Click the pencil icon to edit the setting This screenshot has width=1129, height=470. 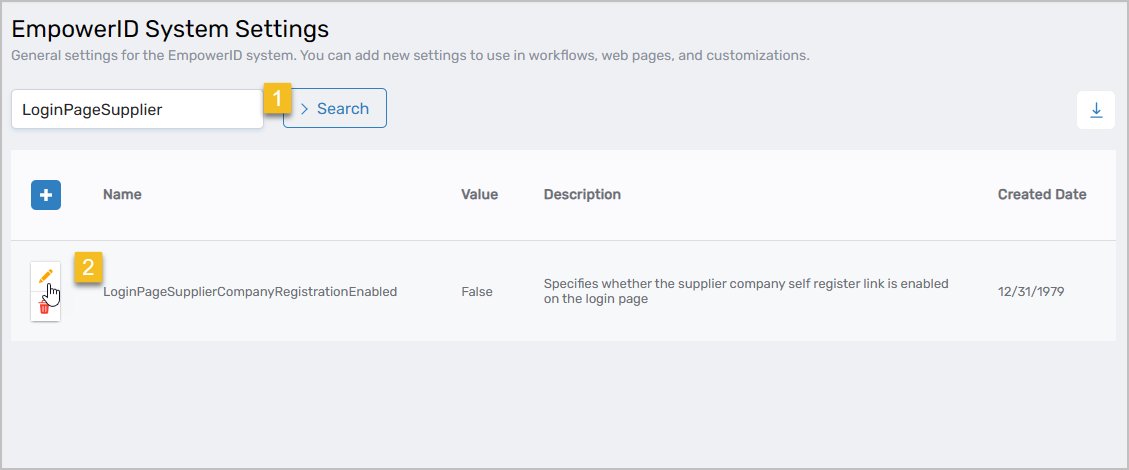pyautogui.click(x=45, y=276)
